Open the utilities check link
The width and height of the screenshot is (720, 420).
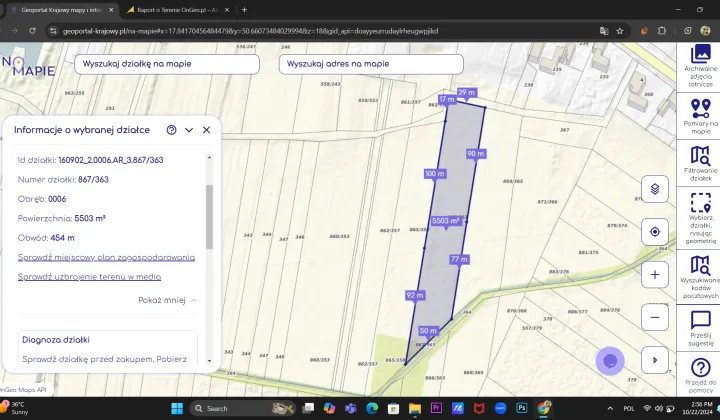click(90, 277)
